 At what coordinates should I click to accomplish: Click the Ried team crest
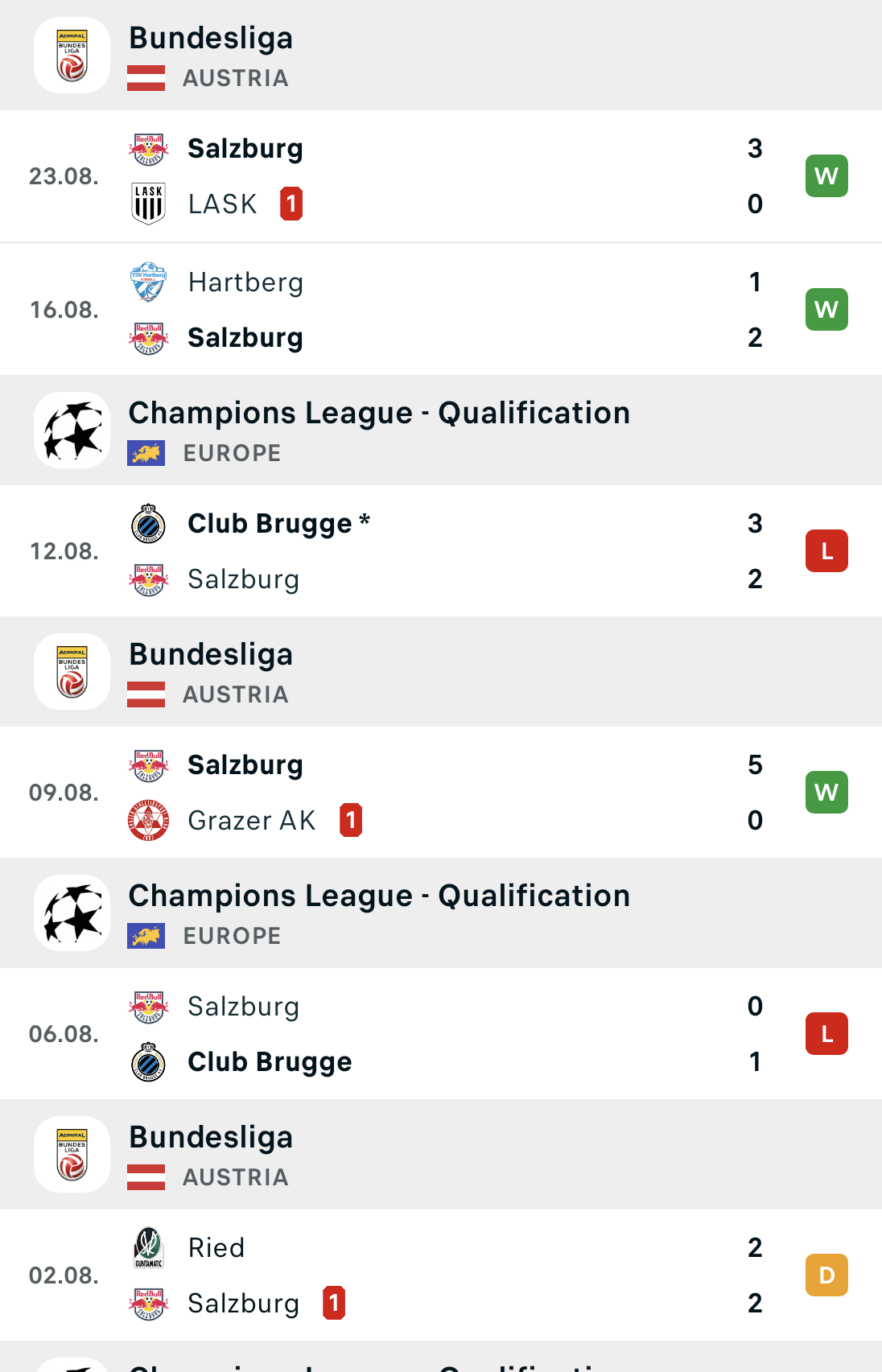148,1247
